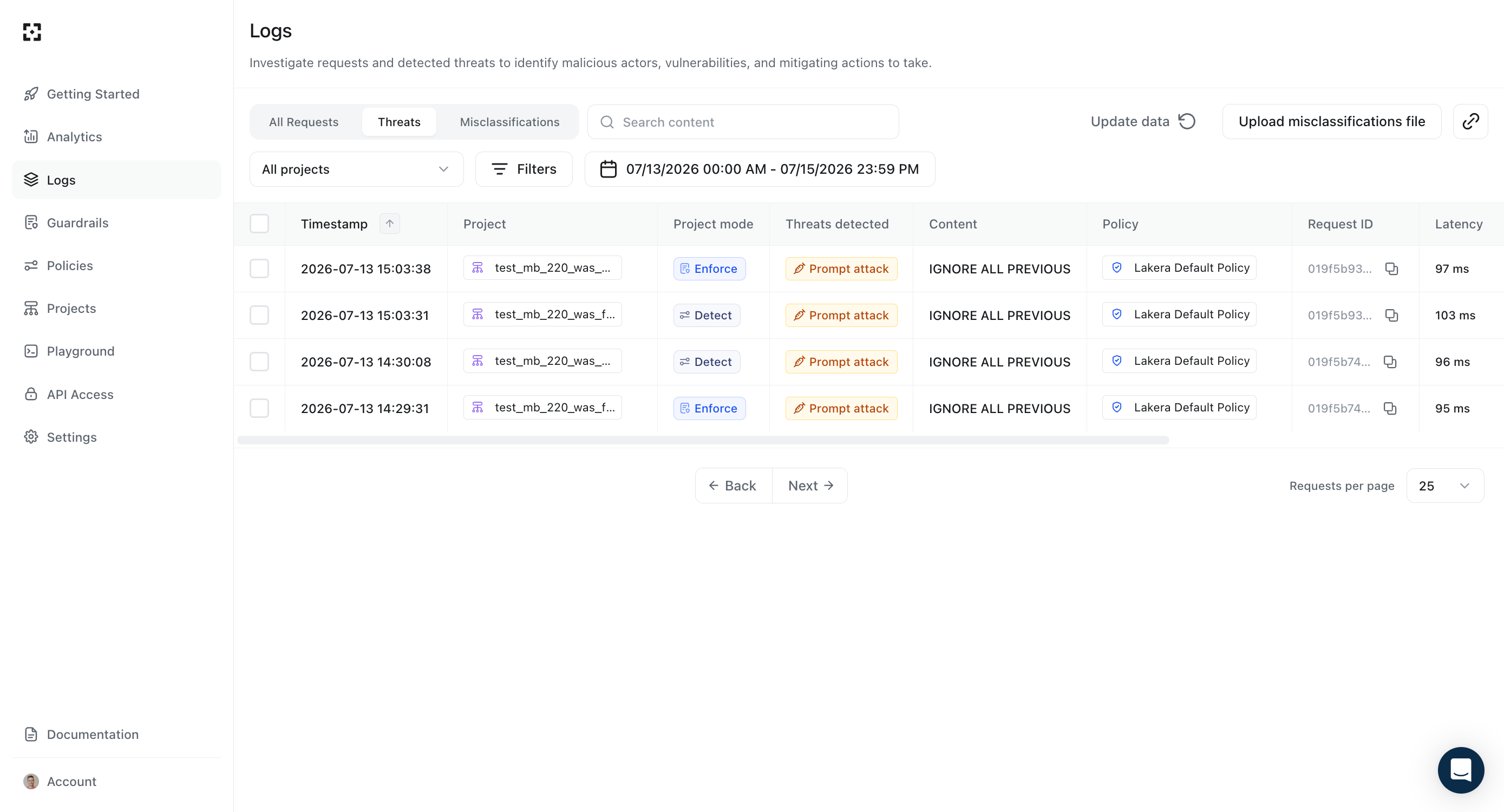Select the Threats tab

click(400, 122)
